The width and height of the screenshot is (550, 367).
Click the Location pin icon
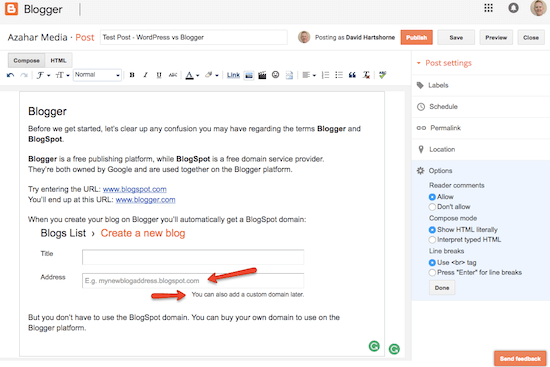[421, 149]
